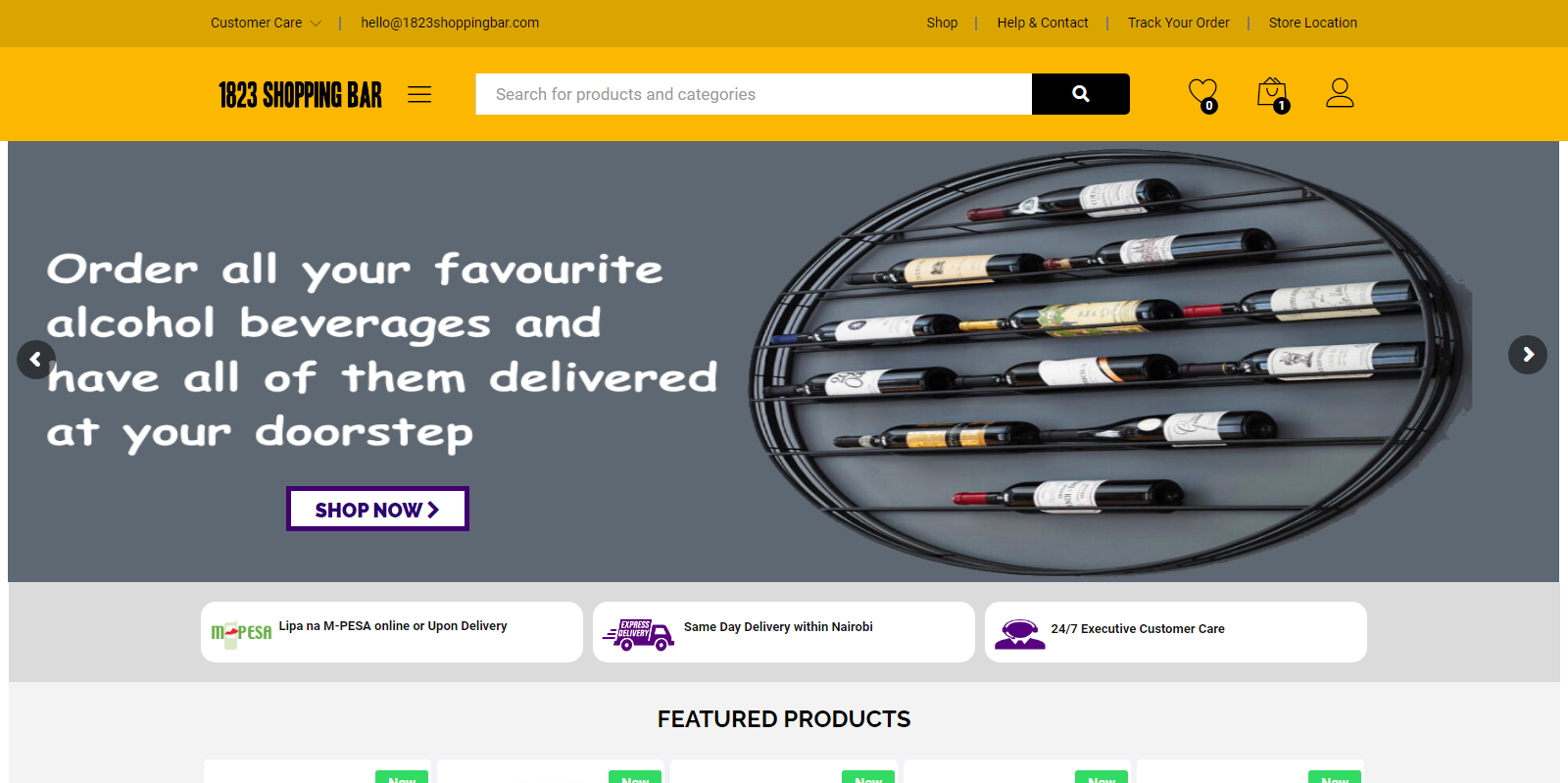Image resolution: width=1568 pixels, height=783 pixels.
Task: Go to previous slide with left arrow
Action: tap(36, 360)
